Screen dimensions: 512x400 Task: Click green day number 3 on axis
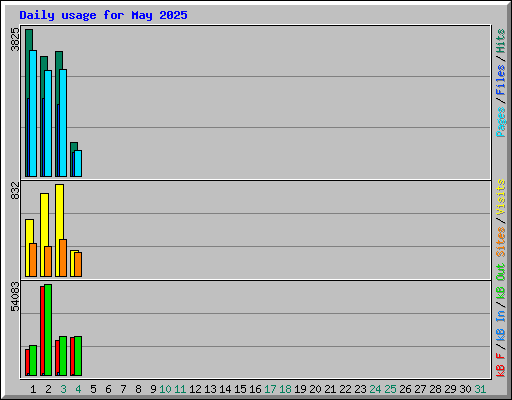pyautogui.click(x=63, y=389)
